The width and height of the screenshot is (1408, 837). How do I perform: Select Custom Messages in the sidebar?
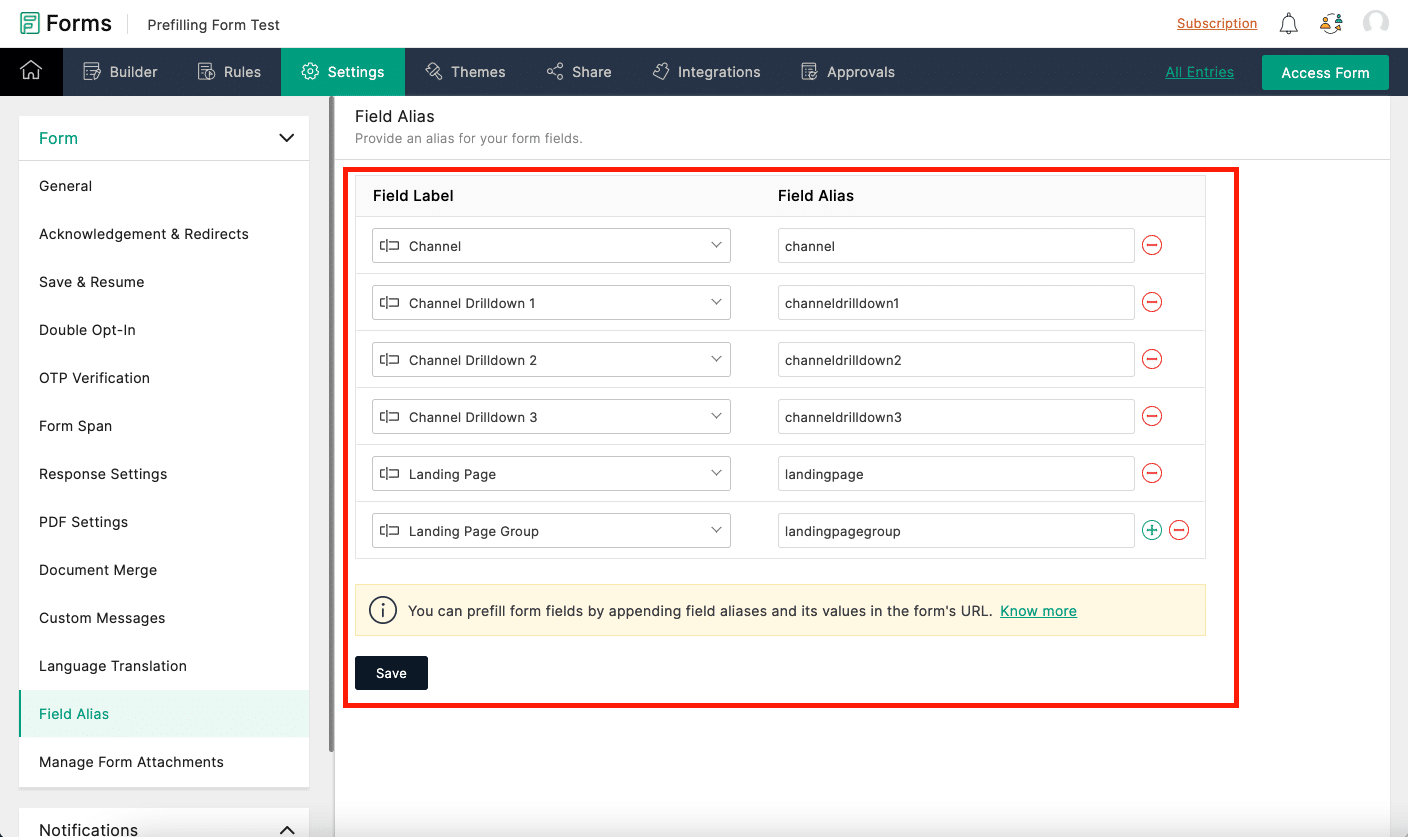pos(101,618)
